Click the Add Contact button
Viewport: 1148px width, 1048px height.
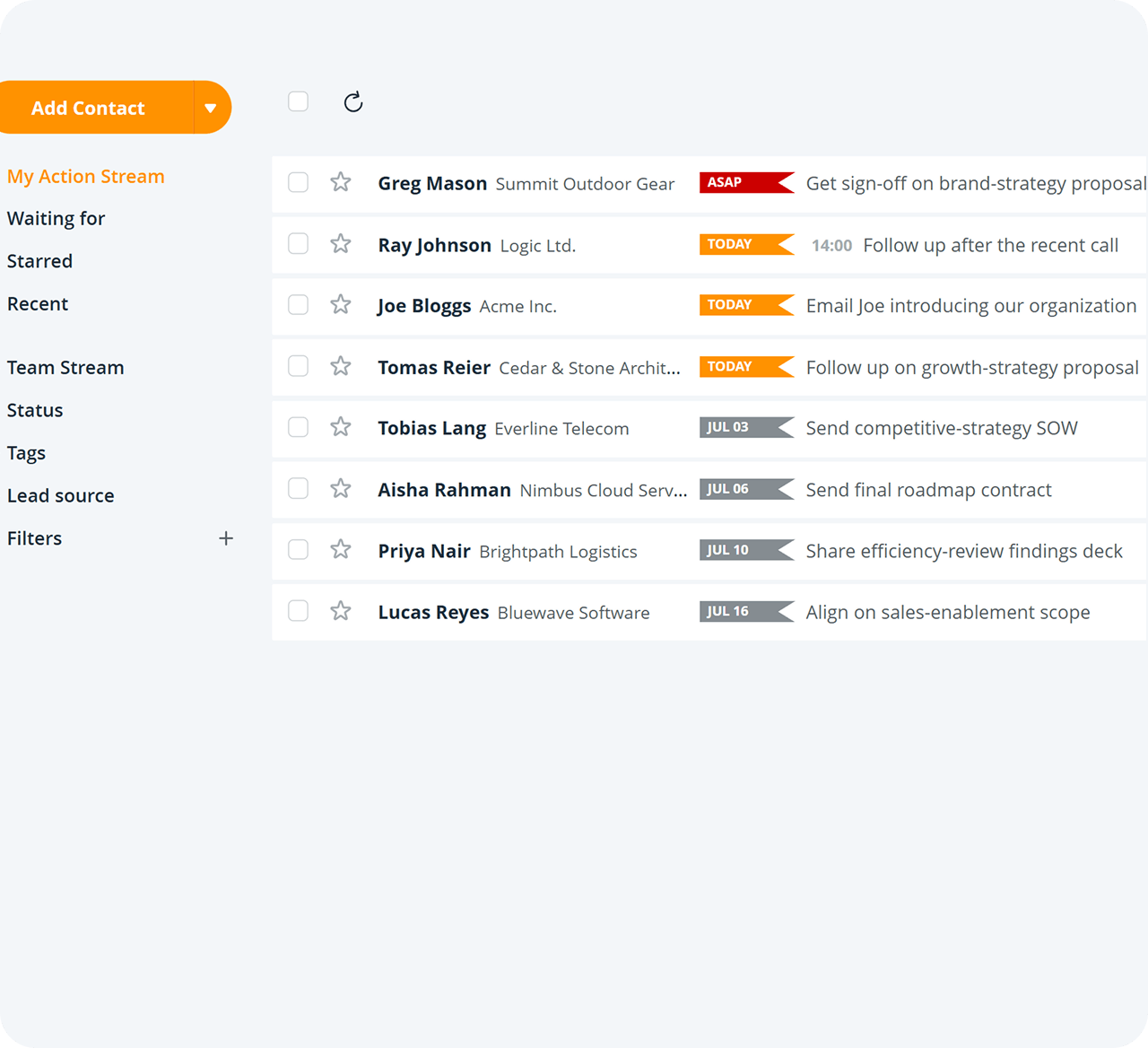[x=97, y=108]
